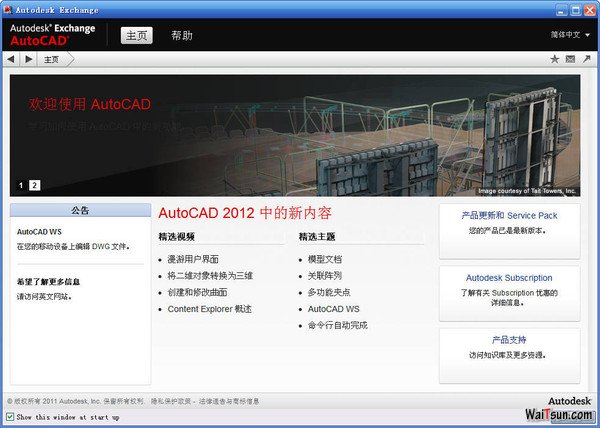The image size is (600, 428).
Task: Open Autodesk Subscription panel link
Action: (x=509, y=278)
